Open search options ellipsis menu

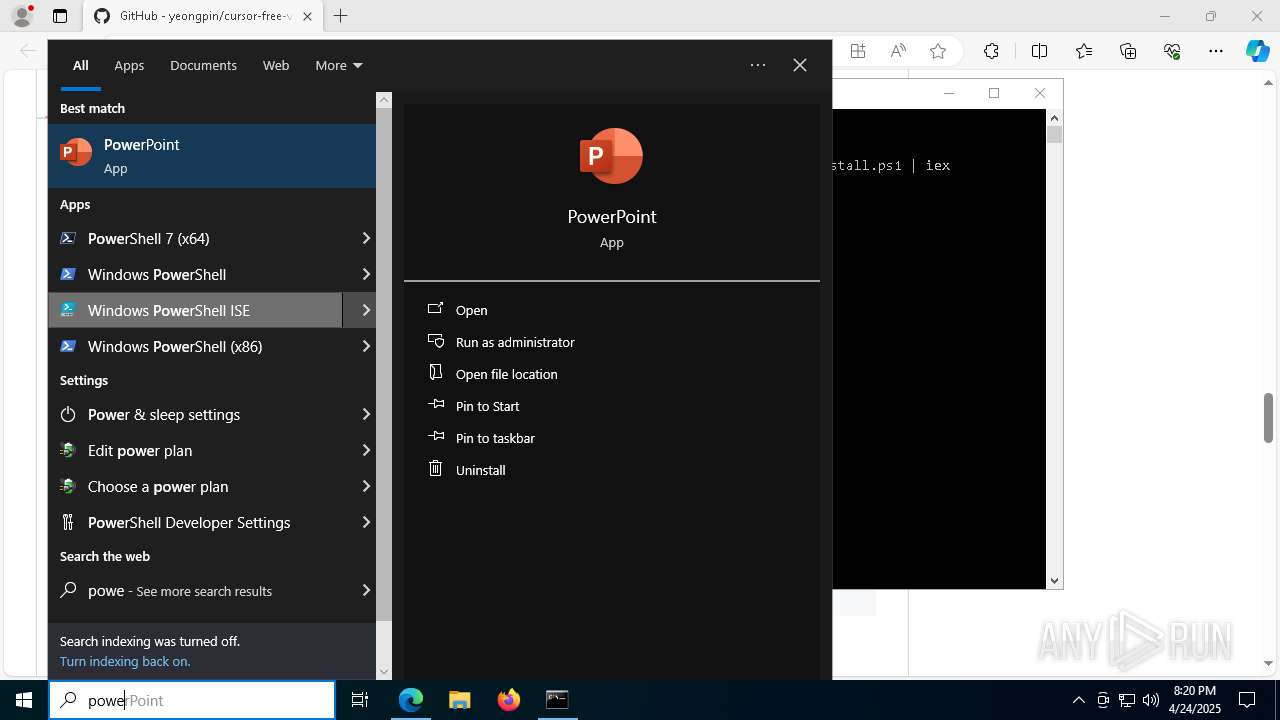tap(758, 65)
